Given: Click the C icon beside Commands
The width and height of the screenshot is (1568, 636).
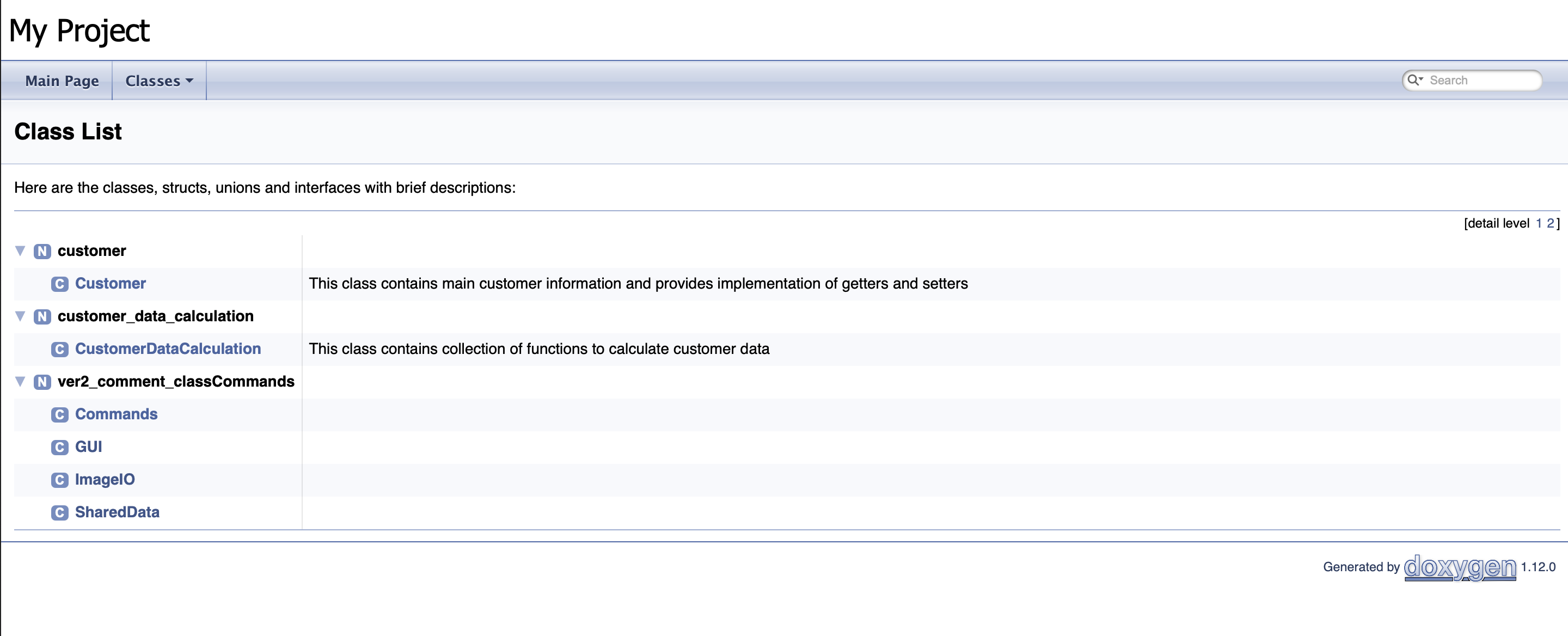Looking at the screenshot, I should pyautogui.click(x=60, y=414).
